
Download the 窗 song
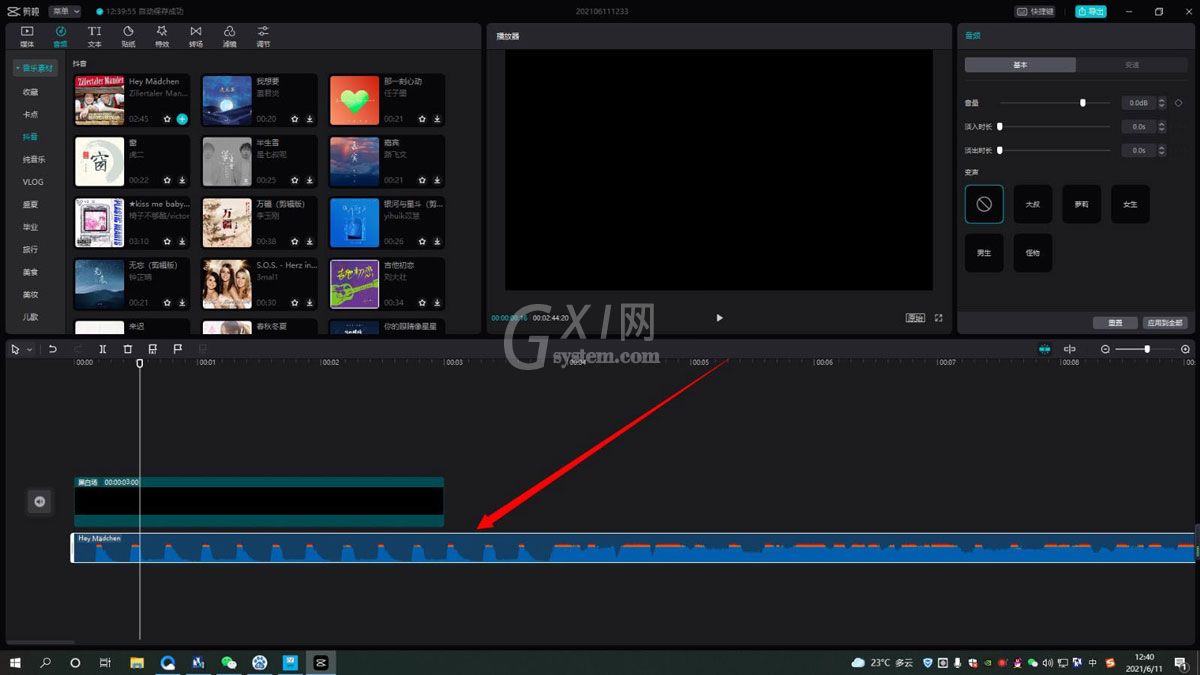[182, 180]
